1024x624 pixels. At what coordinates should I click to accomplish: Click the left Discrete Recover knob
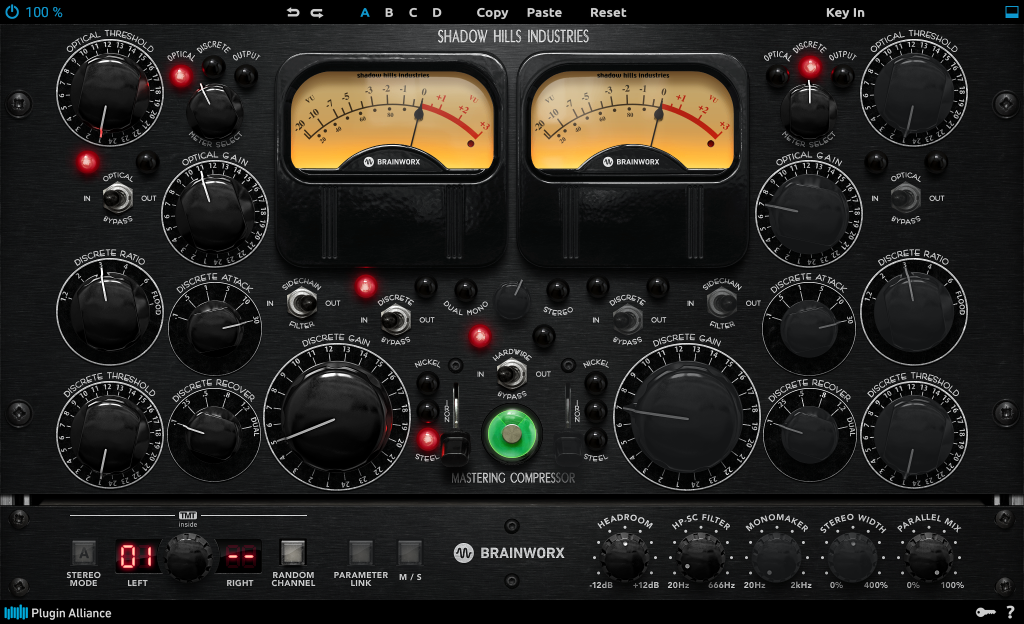coord(214,433)
